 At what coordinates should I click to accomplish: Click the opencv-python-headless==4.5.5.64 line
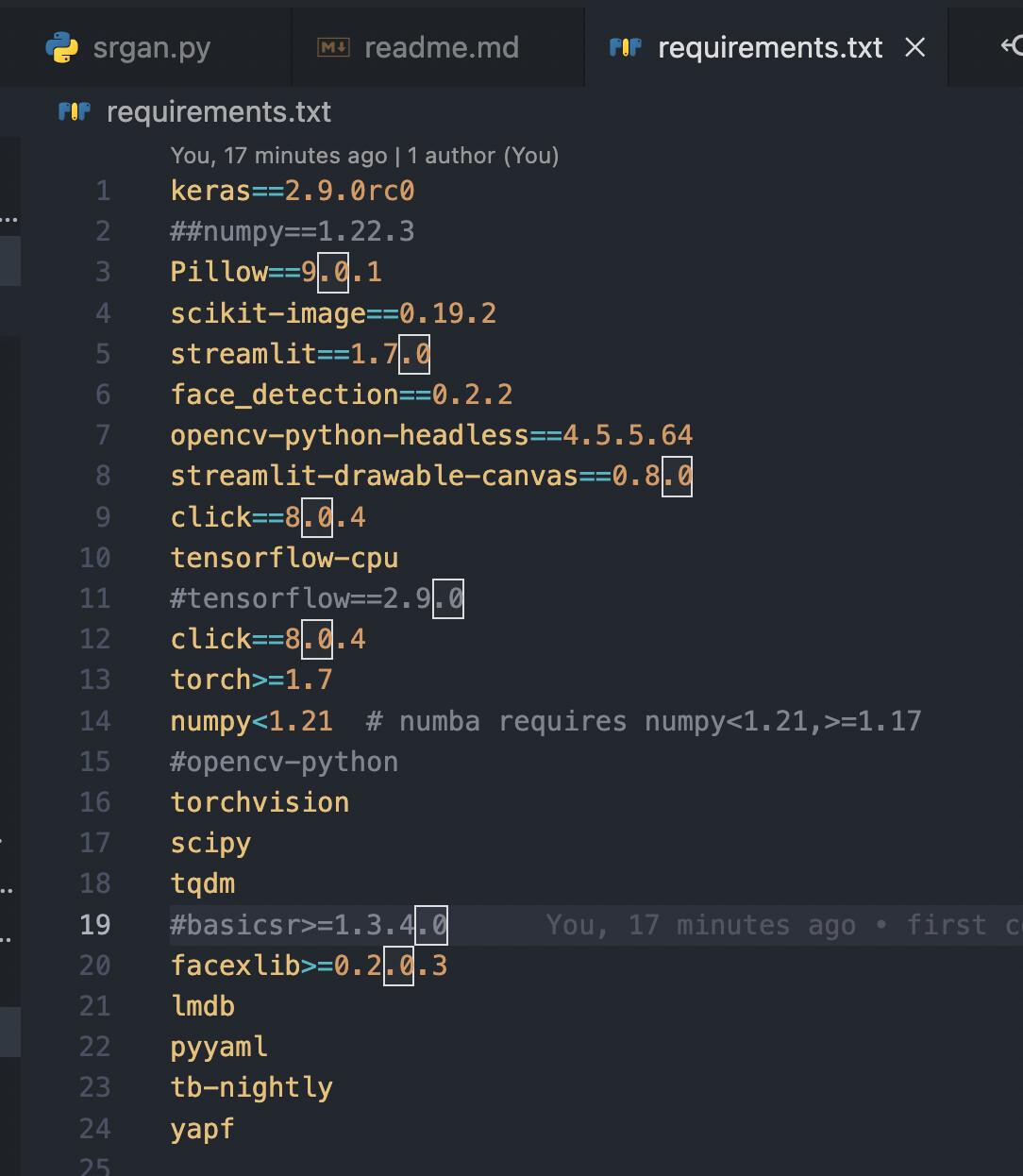[431, 435]
